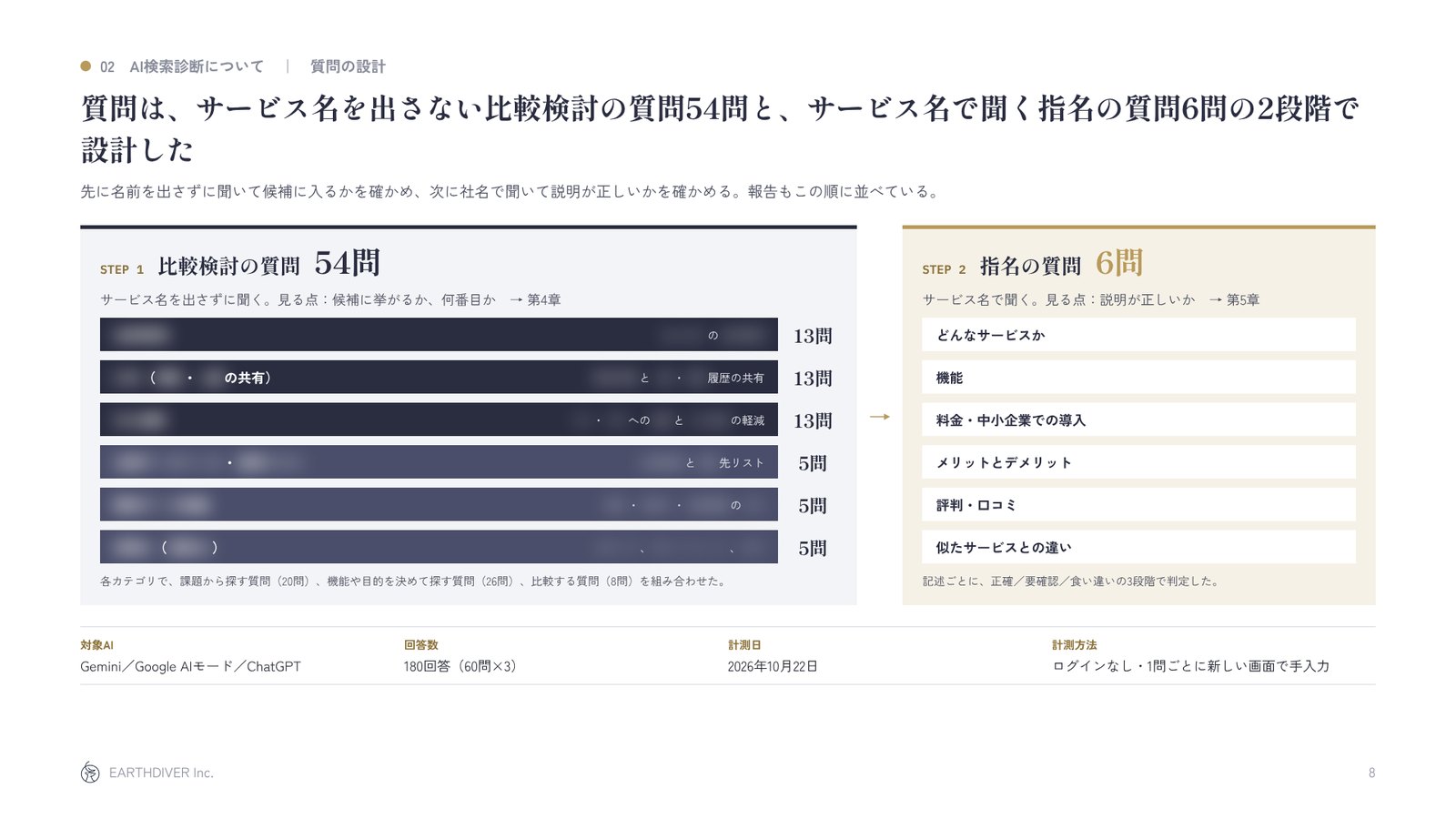Click the Step 1 footnote starting '各カテゴリで'
The width and height of the screenshot is (1456, 819).
click(414, 581)
